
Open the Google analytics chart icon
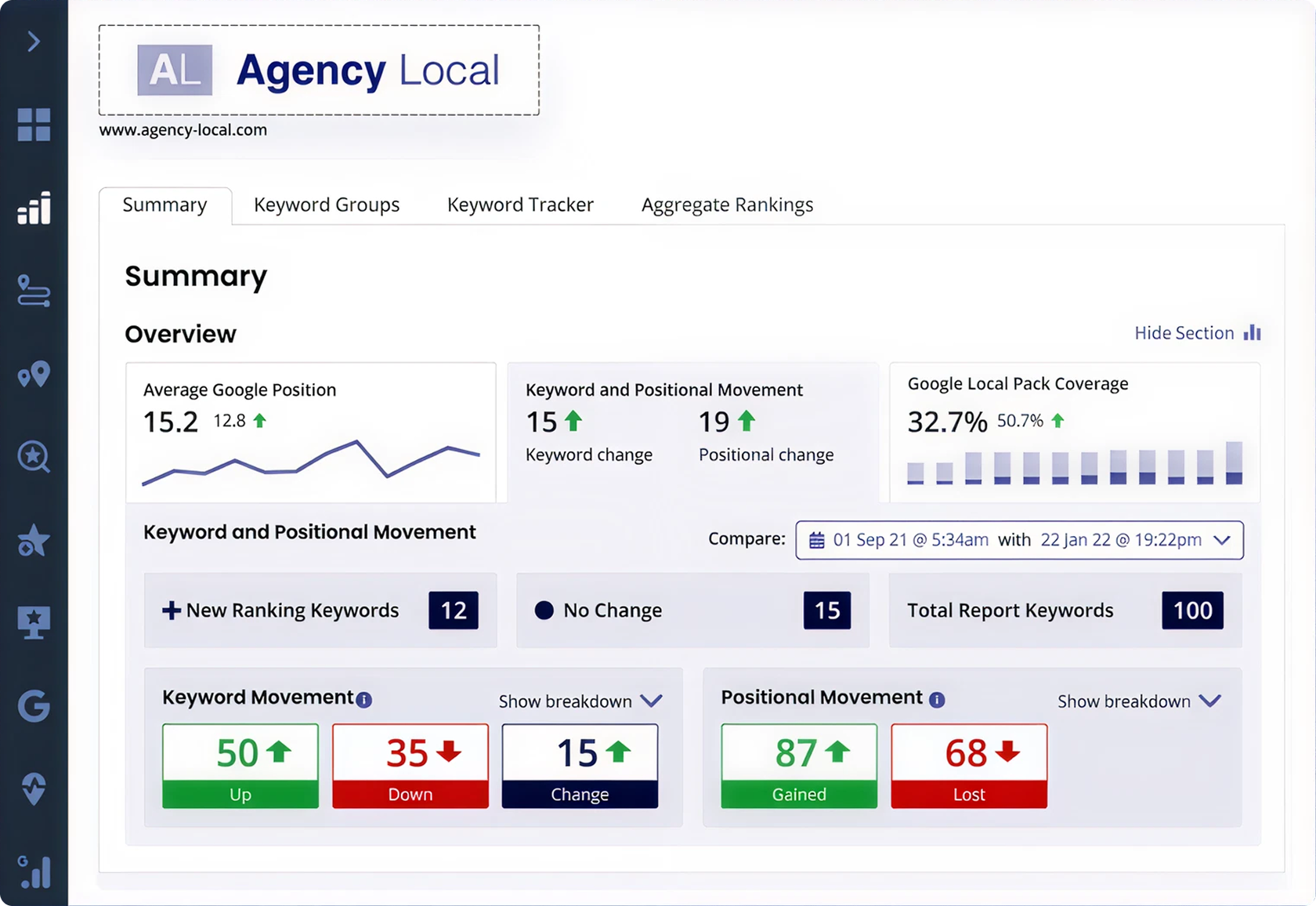click(x=34, y=872)
